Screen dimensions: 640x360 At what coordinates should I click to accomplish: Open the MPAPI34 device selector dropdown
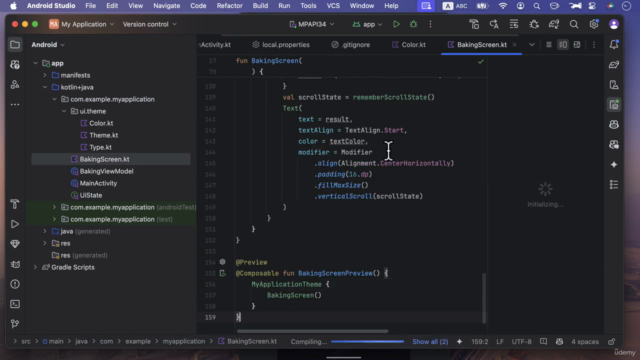tap(311, 24)
